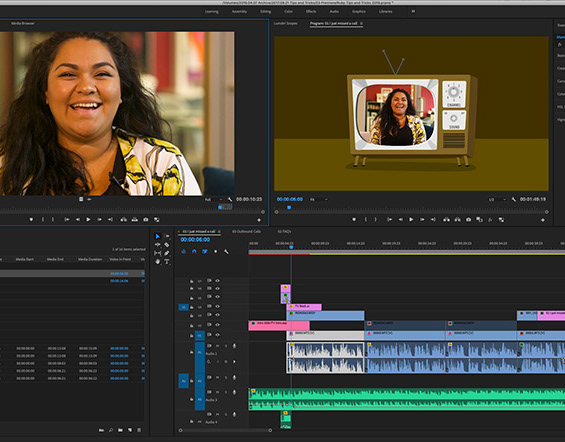Image resolution: width=565 pixels, height=442 pixels.
Task: Export a frame from the Source monitor
Action: pos(146,219)
